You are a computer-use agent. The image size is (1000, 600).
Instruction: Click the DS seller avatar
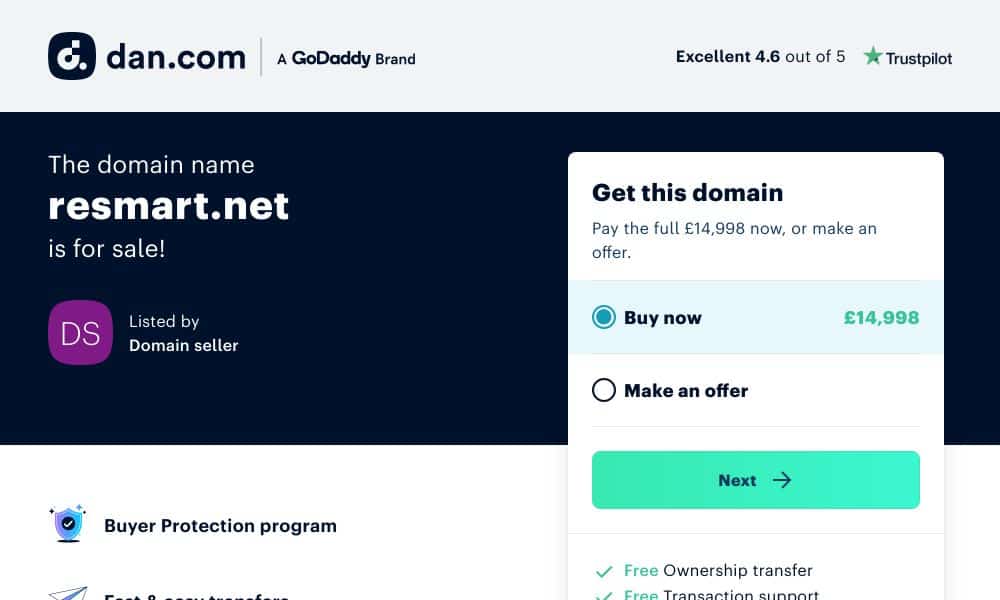pos(80,332)
